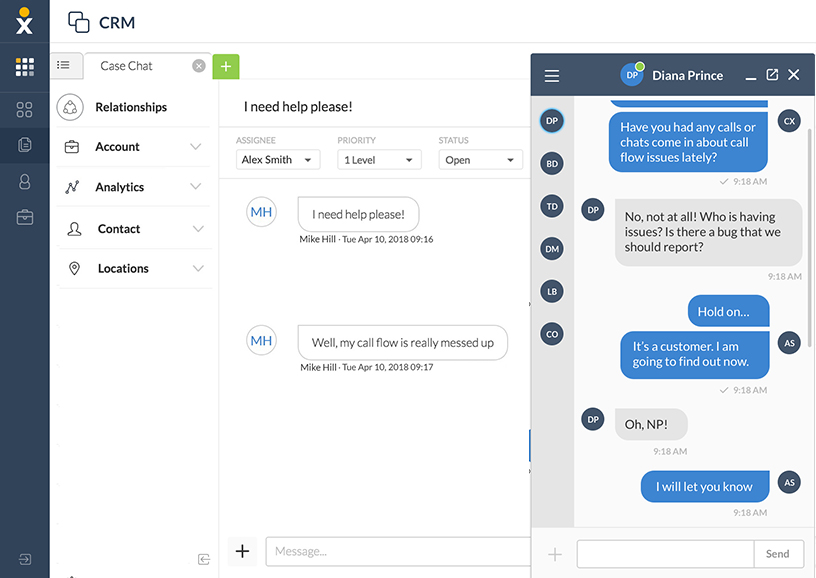
Task: Click the list view icon beside Case Chat tab
Action: tap(66, 65)
